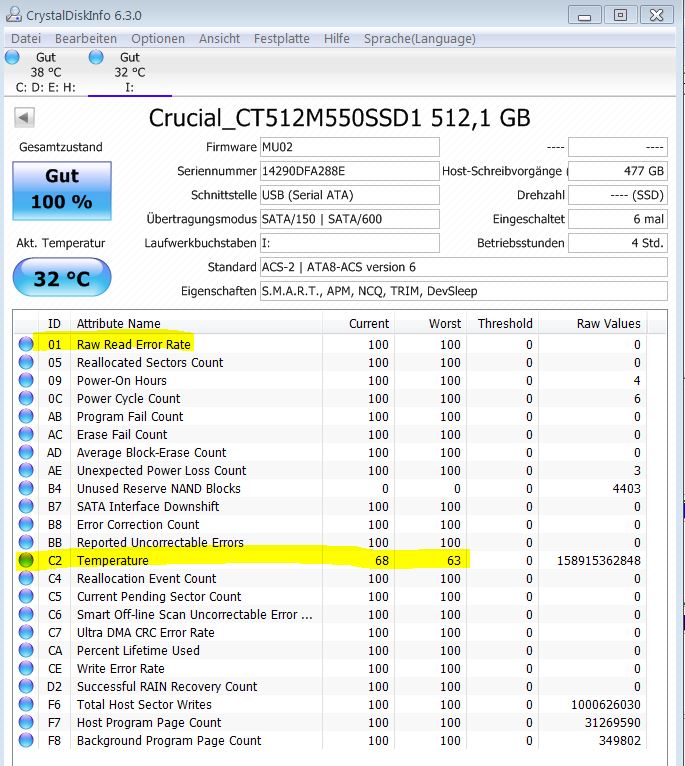Open the Hilfe menu
The width and height of the screenshot is (685, 766).
pos(337,39)
